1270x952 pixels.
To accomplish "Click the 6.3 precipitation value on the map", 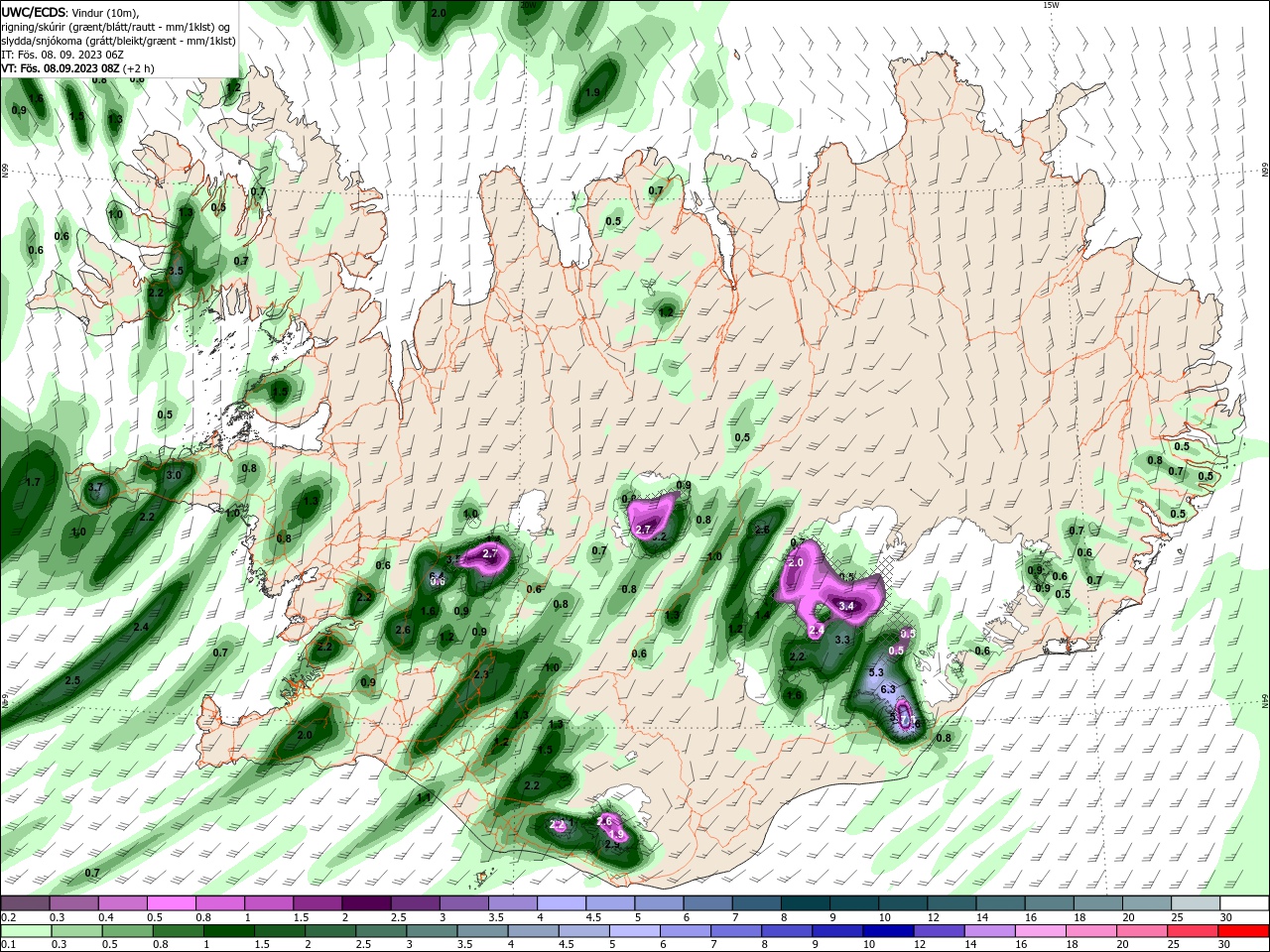I will pos(888,689).
